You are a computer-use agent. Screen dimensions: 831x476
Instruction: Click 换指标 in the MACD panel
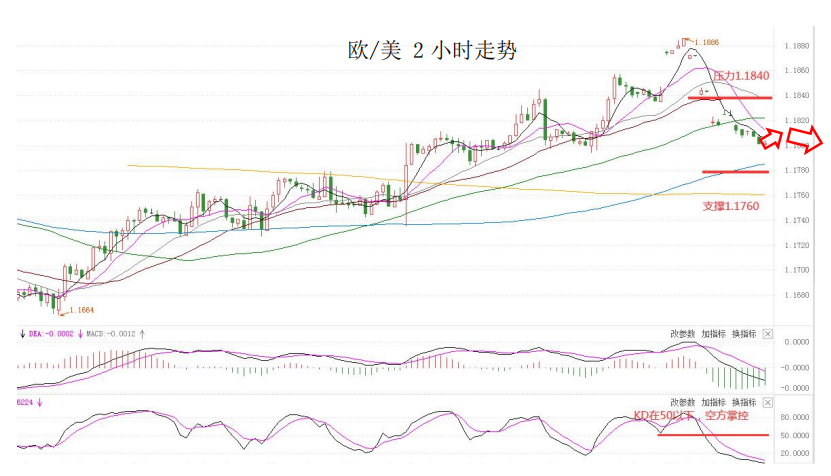[x=744, y=334]
